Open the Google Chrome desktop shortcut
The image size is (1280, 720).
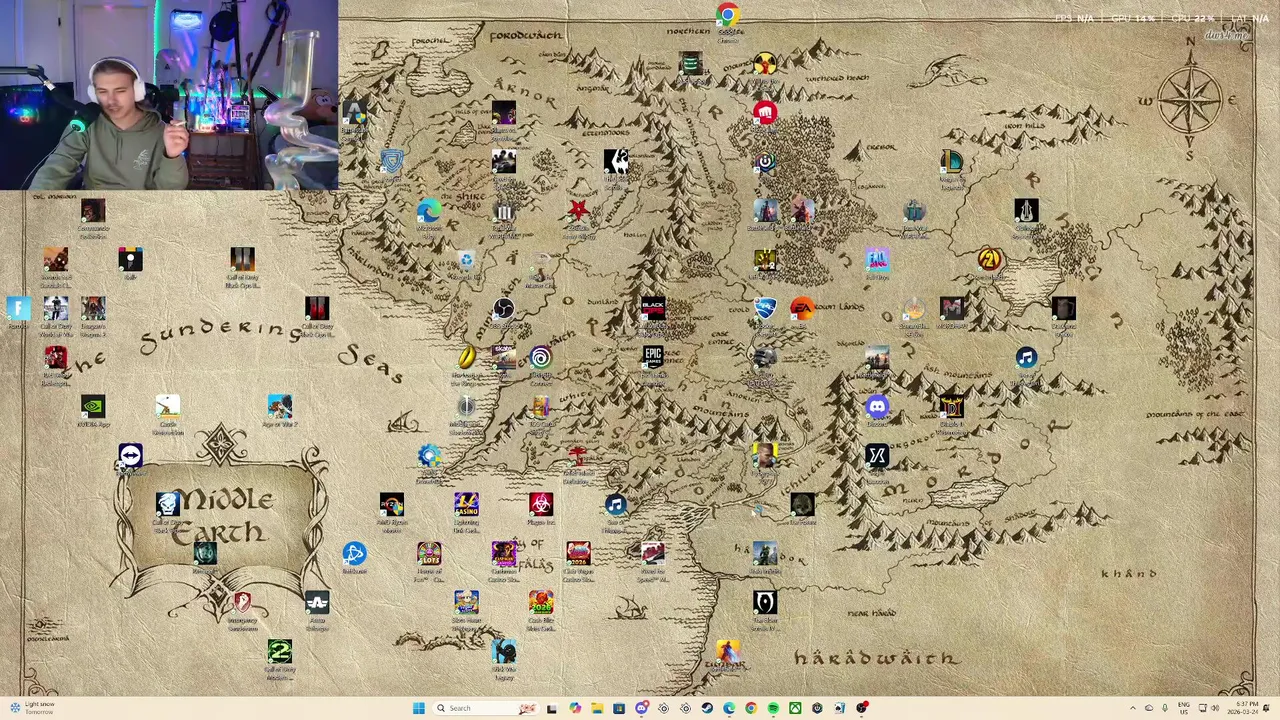coord(728,15)
